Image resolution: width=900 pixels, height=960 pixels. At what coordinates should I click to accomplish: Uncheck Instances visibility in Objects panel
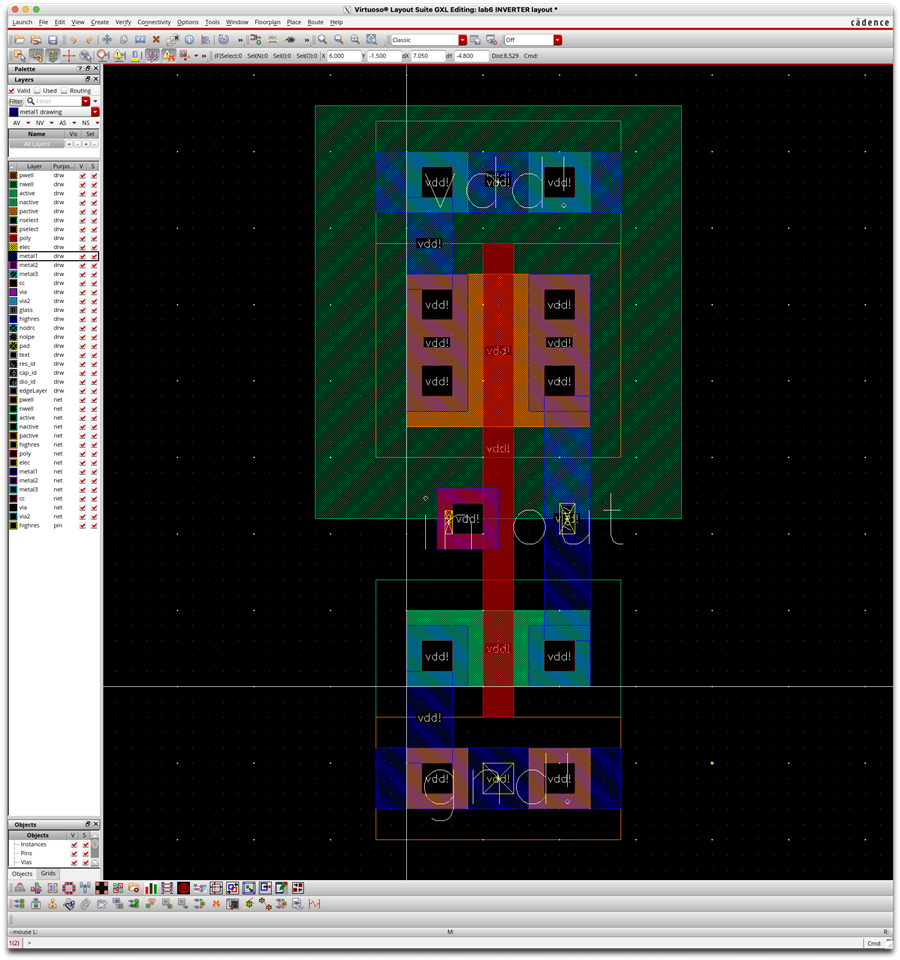coord(73,844)
